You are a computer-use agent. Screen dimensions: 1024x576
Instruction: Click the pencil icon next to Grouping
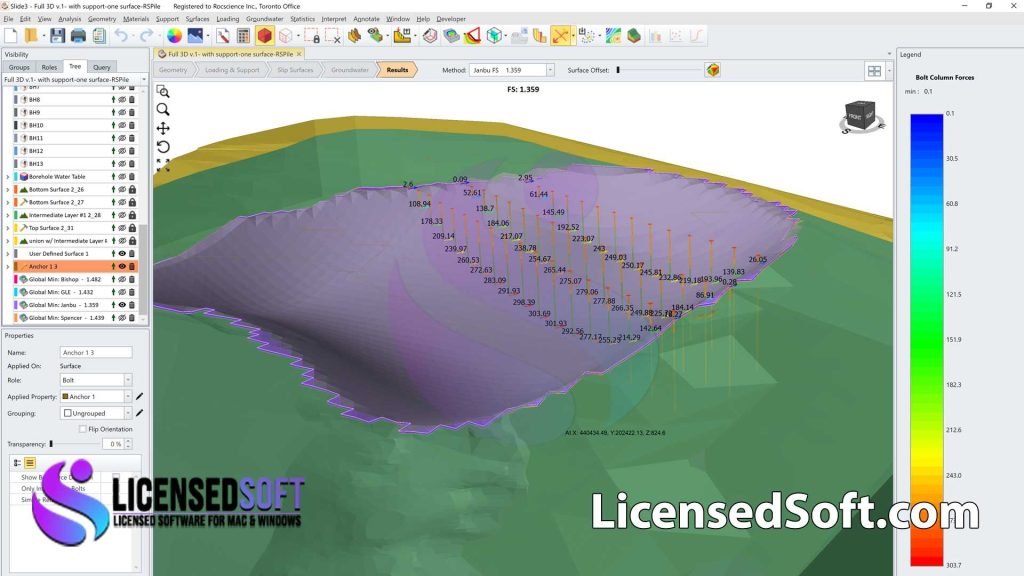(139, 413)
